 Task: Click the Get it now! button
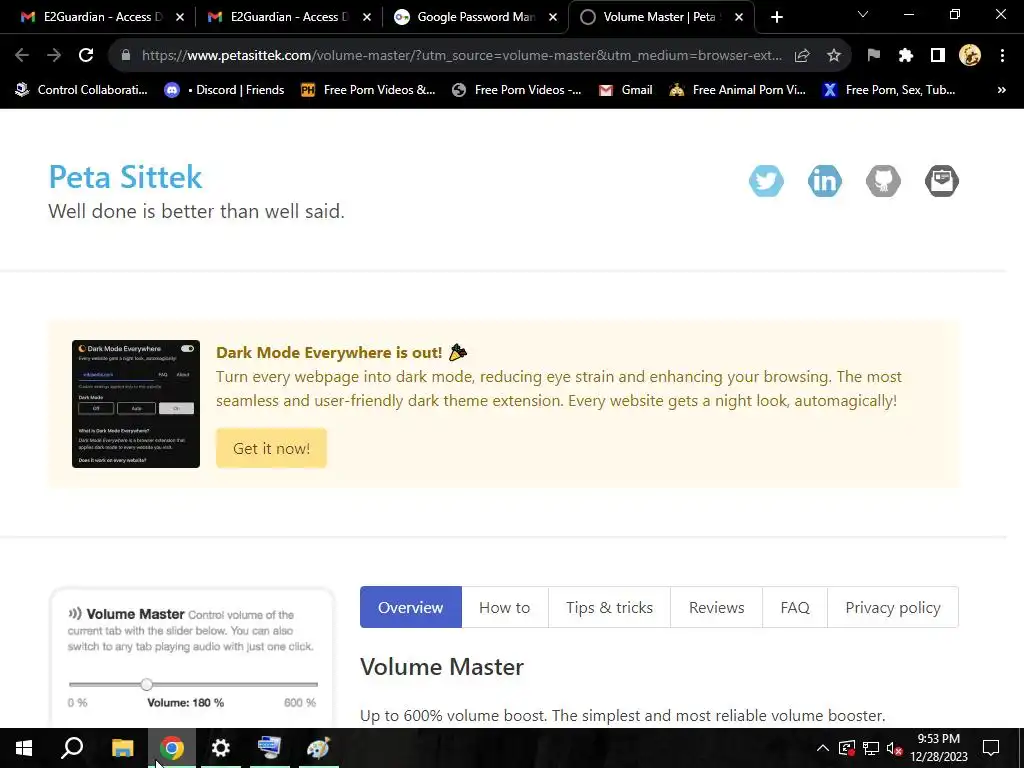[271, 448]
